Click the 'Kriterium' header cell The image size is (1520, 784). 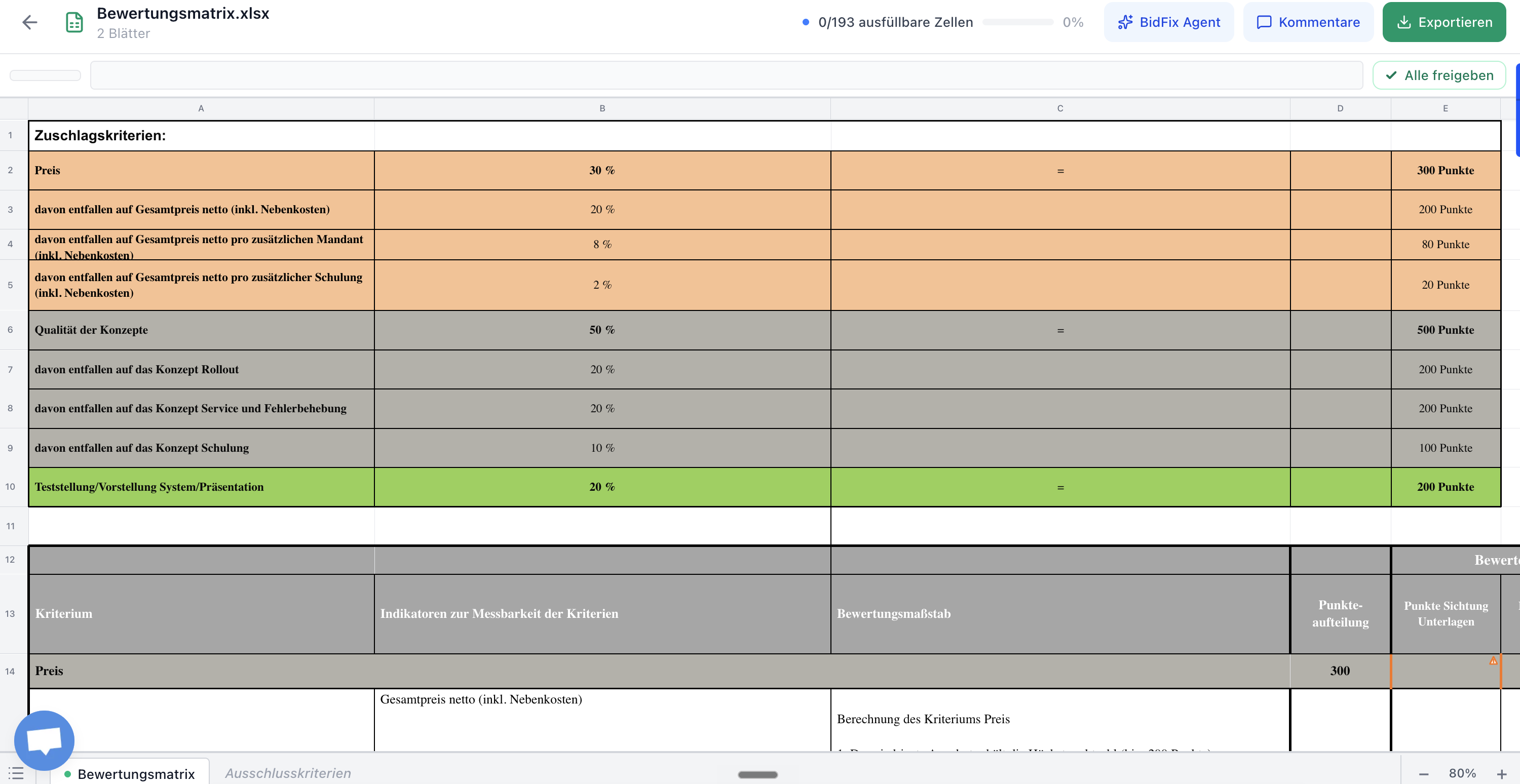201,613
